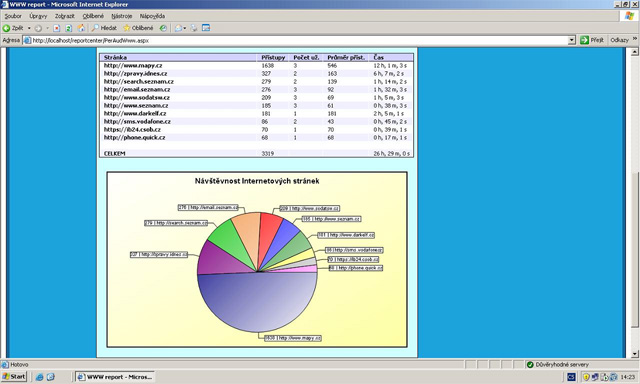This screenshot has height=384, width=640.
Task: Select the http://www.darkelf.cz row
Action: (256, 113)
